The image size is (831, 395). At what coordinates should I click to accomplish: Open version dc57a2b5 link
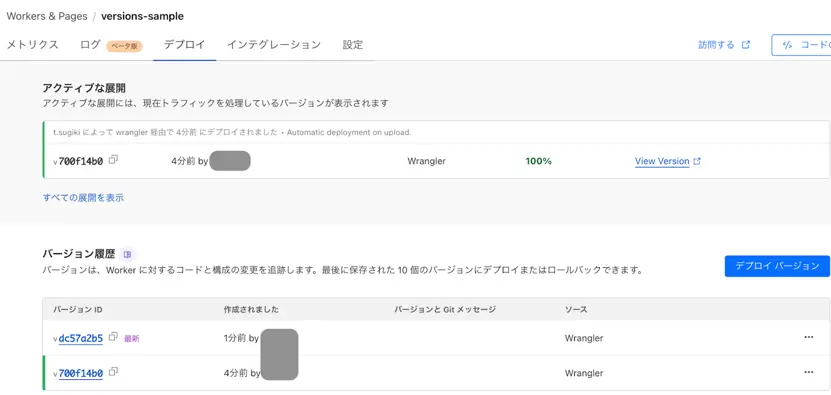81,338
